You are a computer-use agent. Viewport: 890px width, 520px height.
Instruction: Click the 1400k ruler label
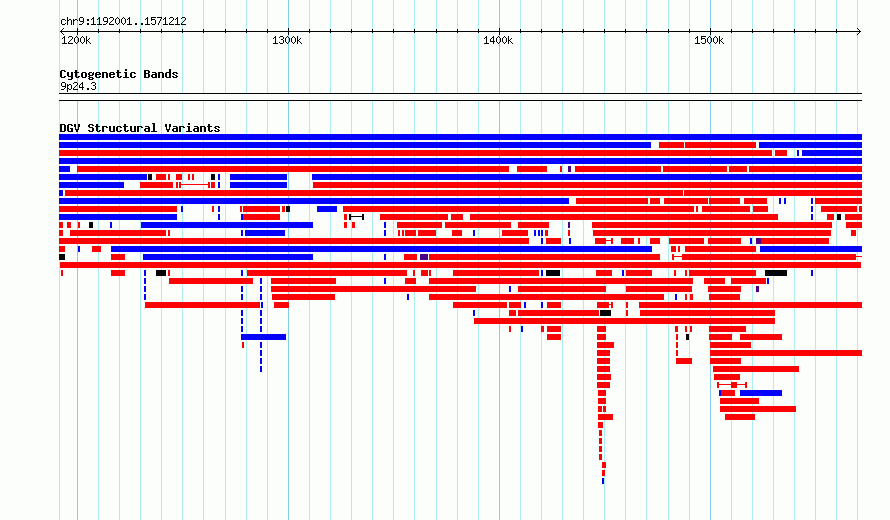[x=498, y=40]
